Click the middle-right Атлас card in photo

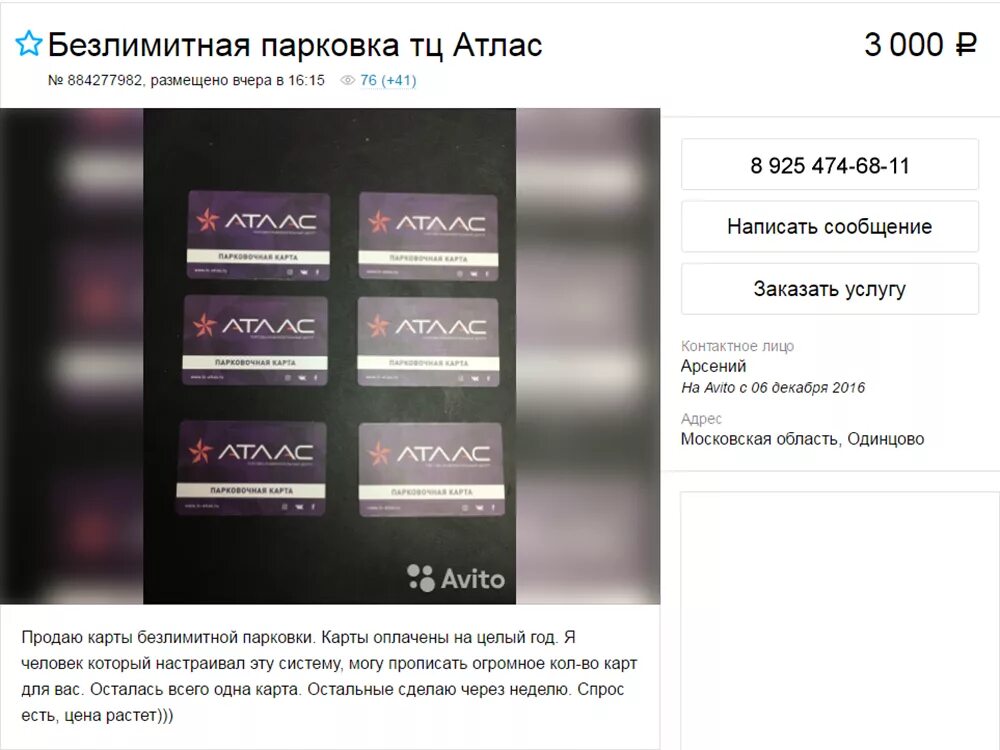[x=428, y=342]
